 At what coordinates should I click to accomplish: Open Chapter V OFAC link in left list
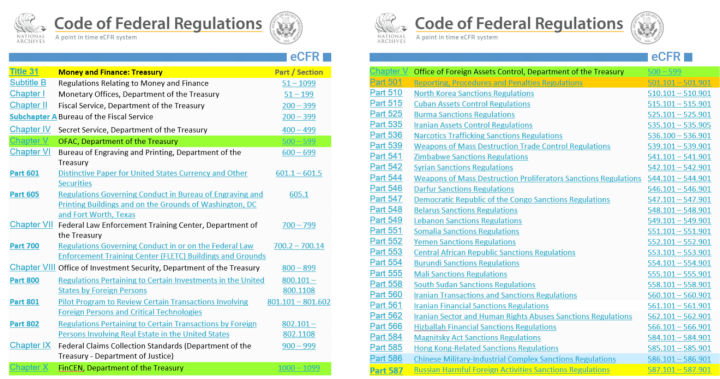(29, 141)
